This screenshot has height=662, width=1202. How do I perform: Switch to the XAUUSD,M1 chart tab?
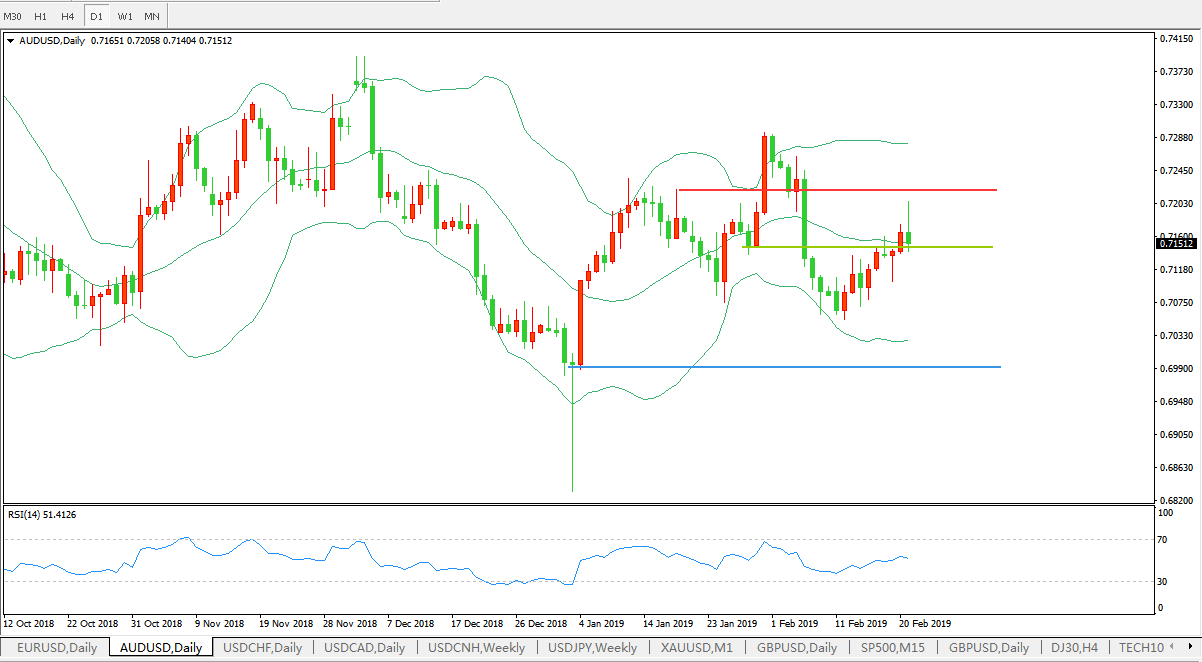(x=697, y=648)
